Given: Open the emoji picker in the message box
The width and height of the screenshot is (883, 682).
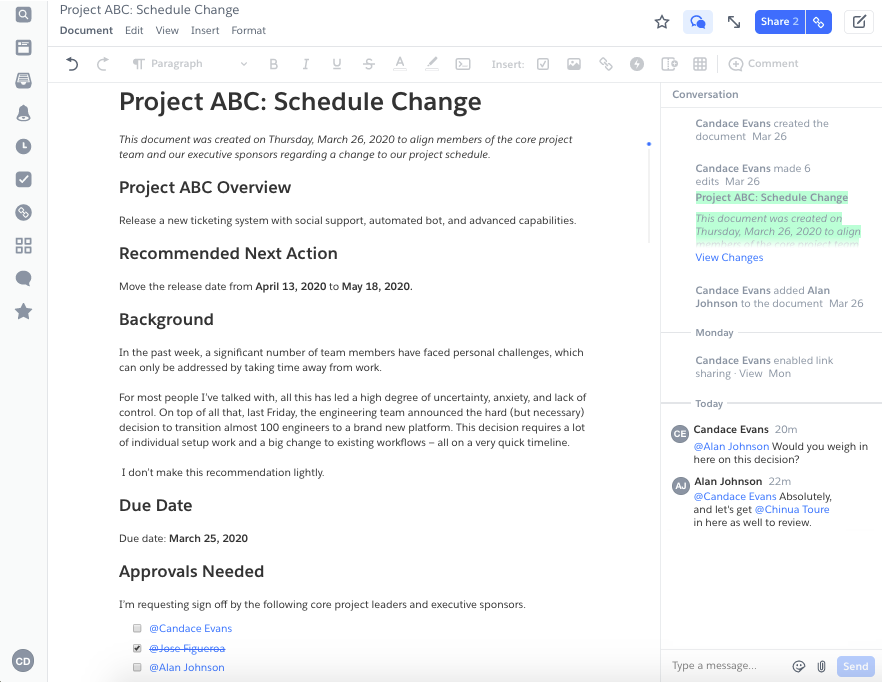Looking at the screenshot, I should 799,666.
